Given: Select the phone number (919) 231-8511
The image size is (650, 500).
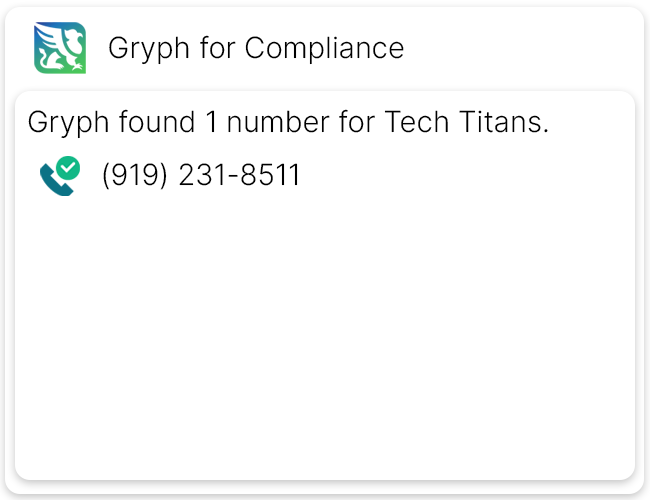Looking at the screenshot, I should pyautogui.click(x=200, y=176).
